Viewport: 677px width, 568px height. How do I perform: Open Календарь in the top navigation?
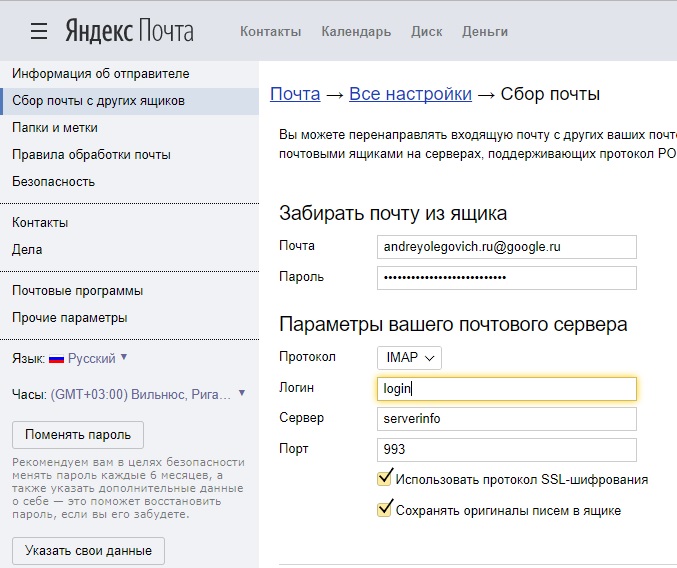[x=356, y=32]
